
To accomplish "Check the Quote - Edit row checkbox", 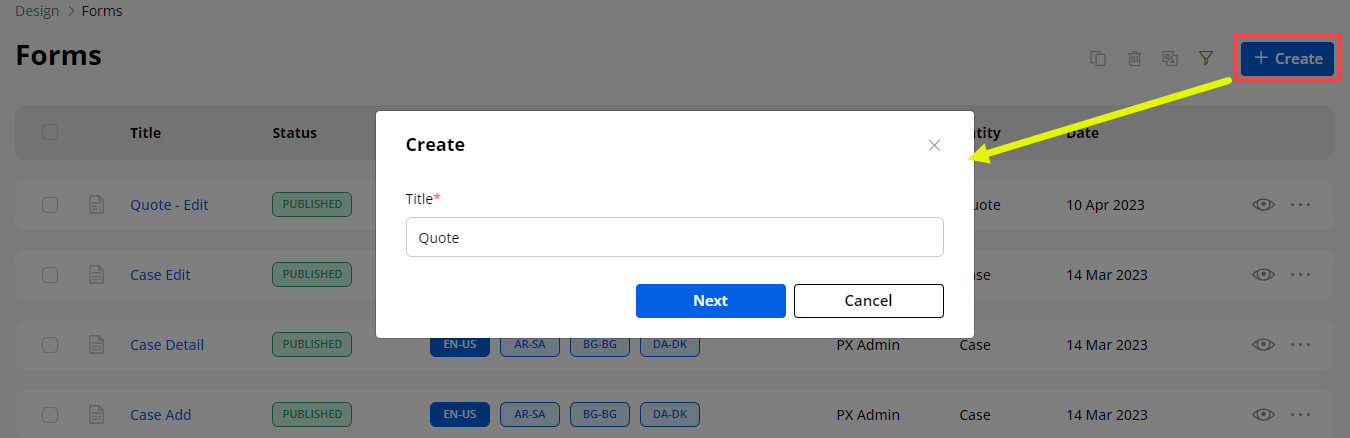I will point(50,205).
